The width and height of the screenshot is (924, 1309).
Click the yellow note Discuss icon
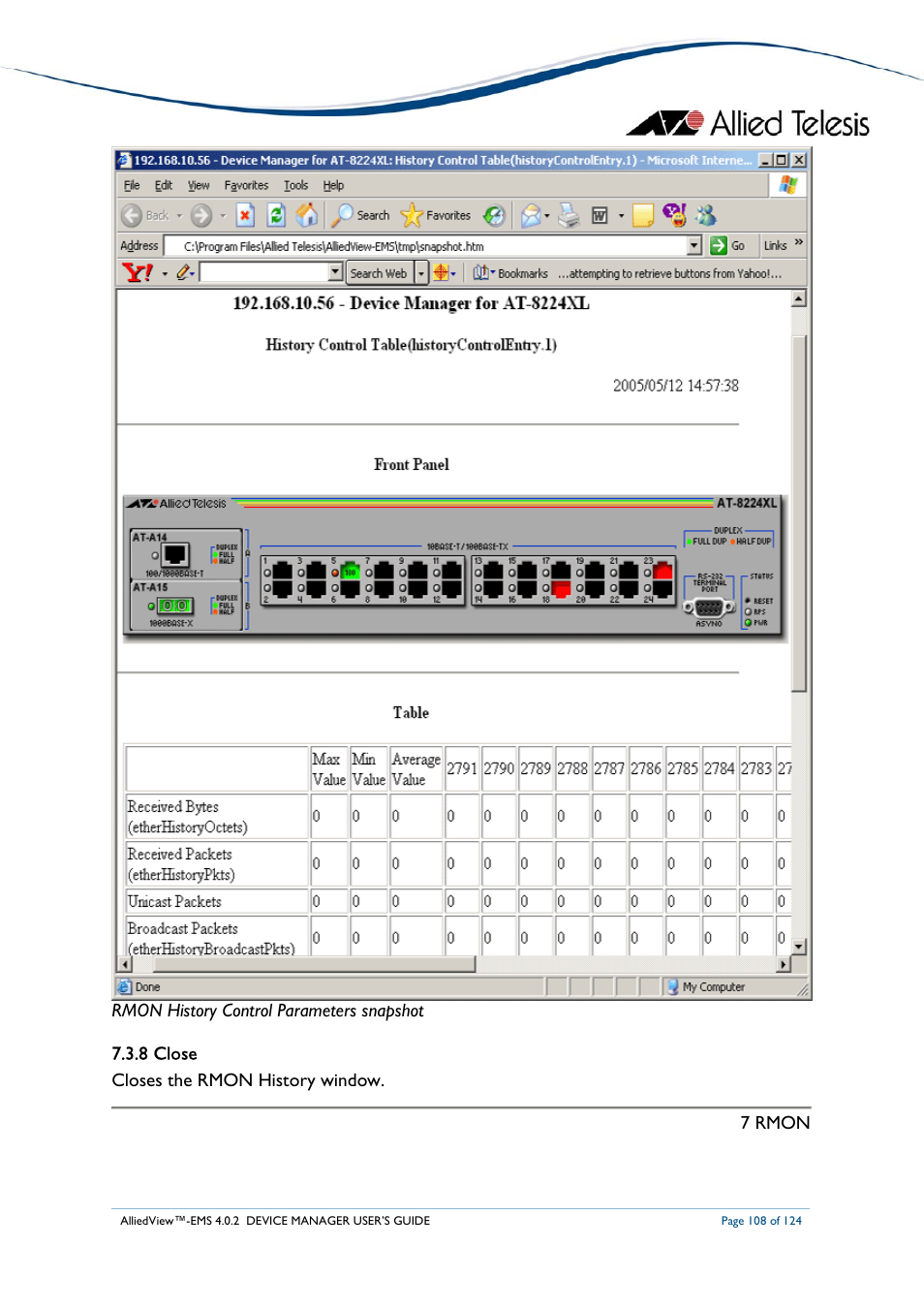(x=643, y=216)
